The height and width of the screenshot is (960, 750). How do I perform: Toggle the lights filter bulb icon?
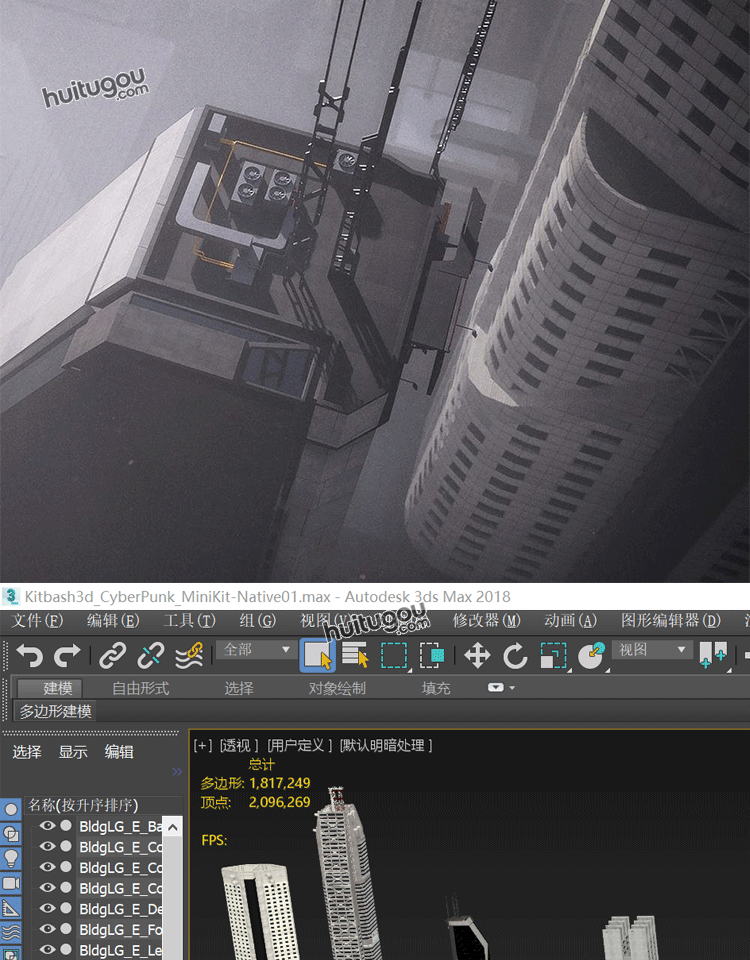(11, 858)
